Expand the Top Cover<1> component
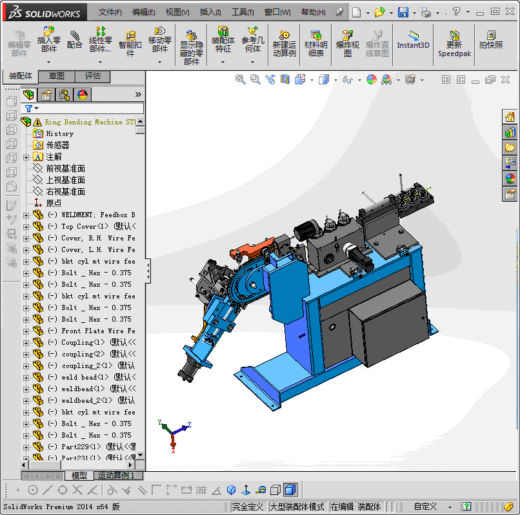The width and height of the screenshot is (520, 515). 26,227
